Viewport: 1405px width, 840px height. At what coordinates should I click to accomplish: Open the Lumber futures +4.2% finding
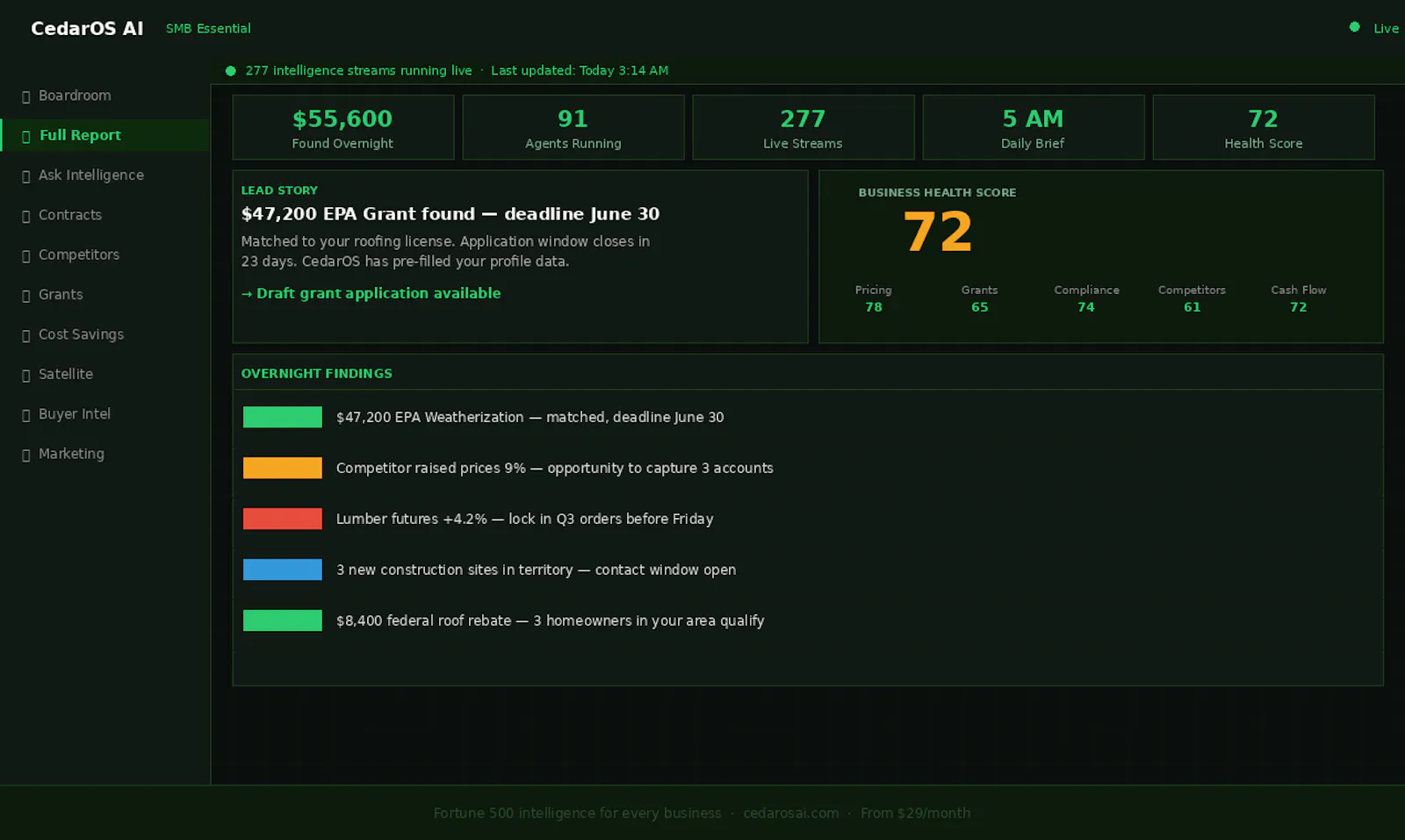click(525, 519)
